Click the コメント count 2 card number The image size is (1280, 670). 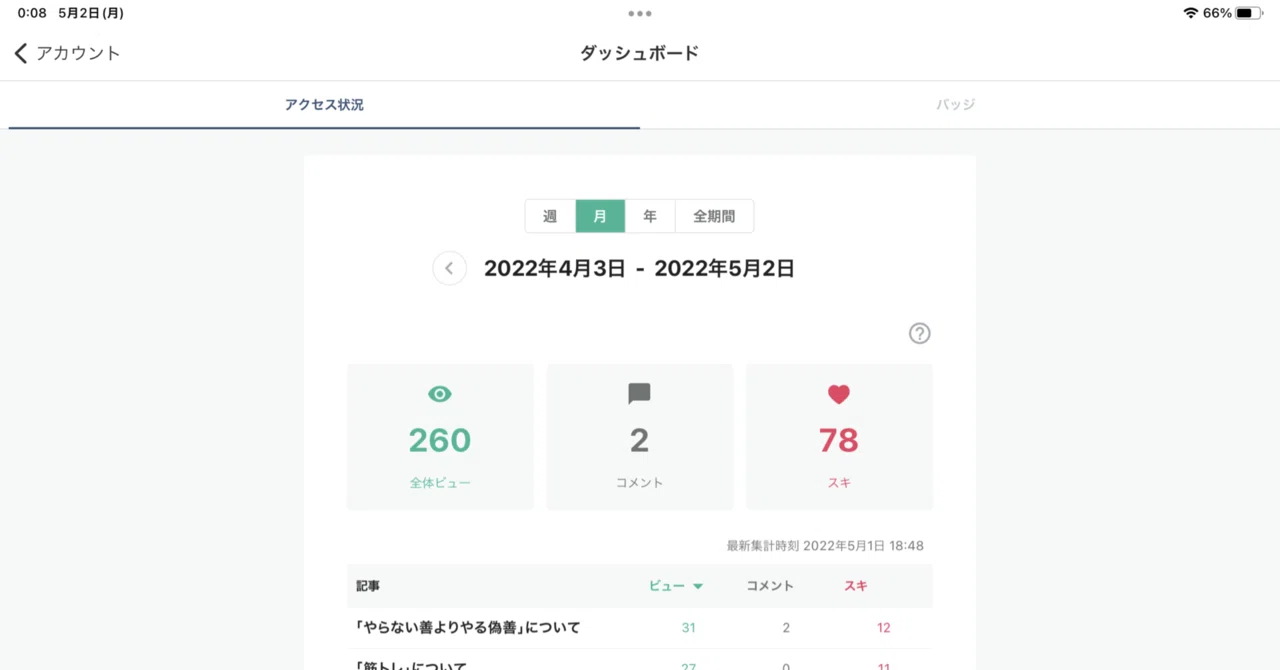pos(639,440)
